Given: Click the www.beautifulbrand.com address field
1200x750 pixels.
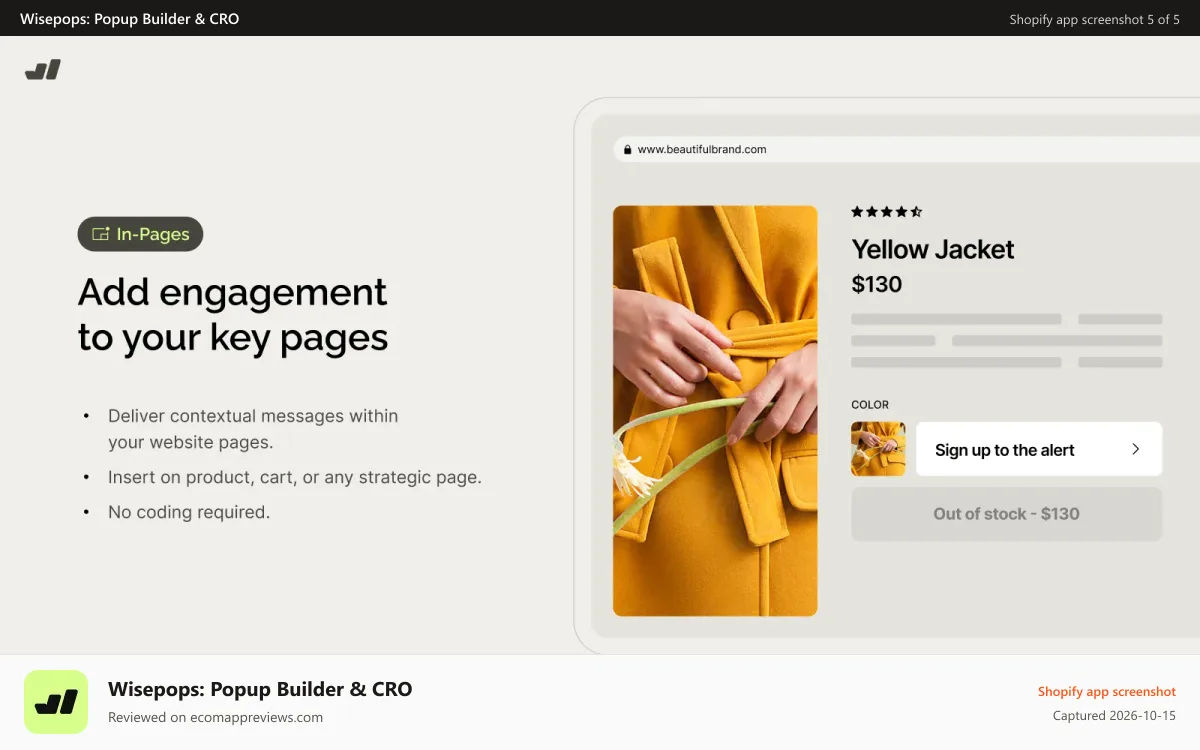Looking at the screenshot, I should (x=906, y=150).
